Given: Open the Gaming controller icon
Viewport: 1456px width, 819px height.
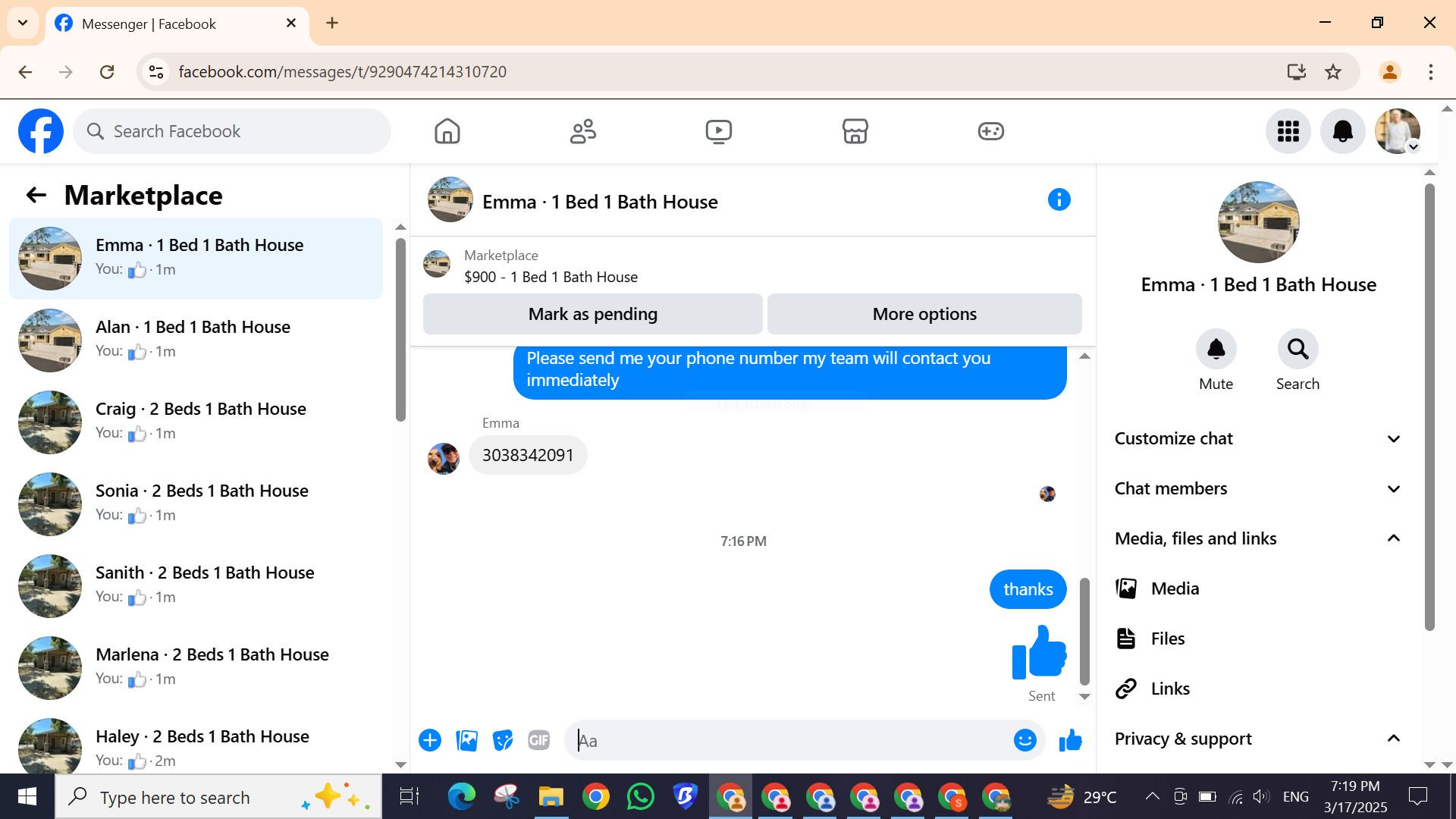Looking at the screenshot, I should (990, 131).
